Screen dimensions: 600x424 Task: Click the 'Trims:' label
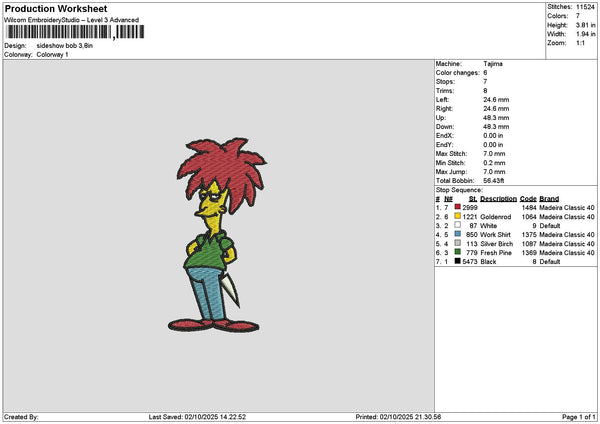click(x=445, y=91)
